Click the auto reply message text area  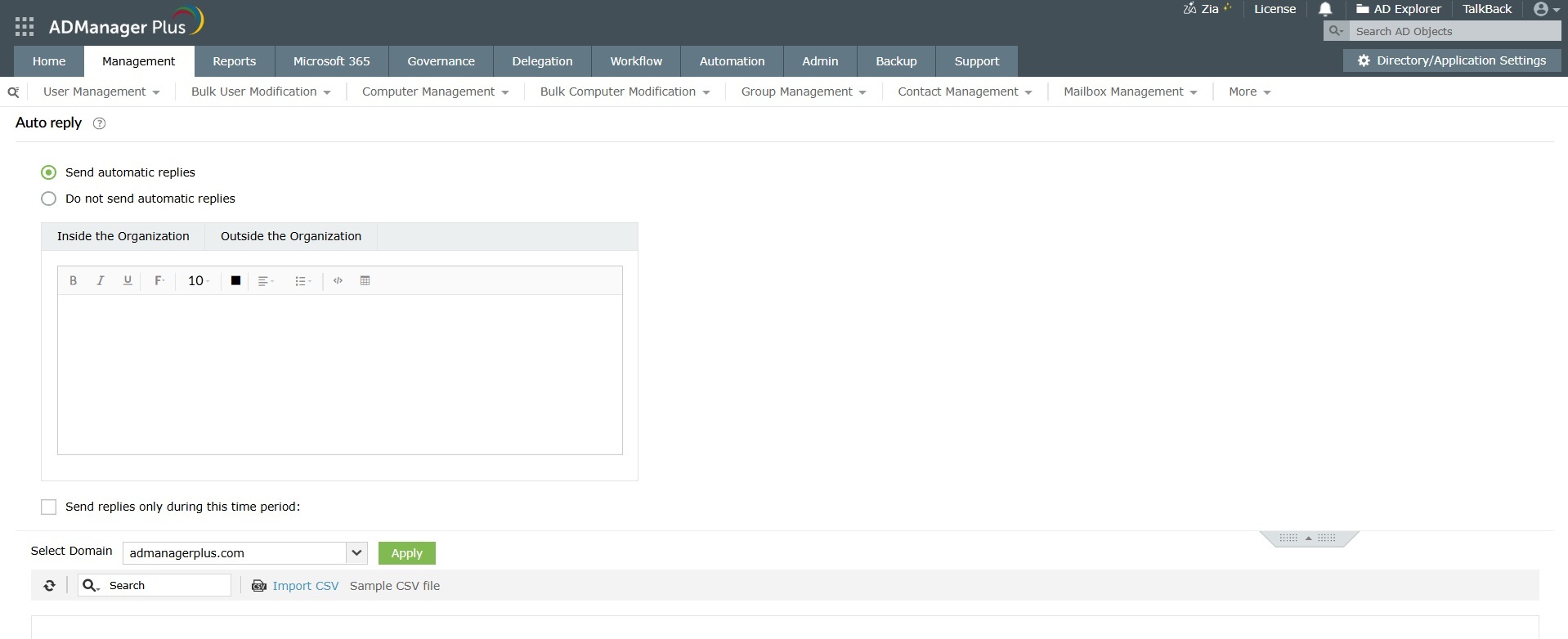tap(340, 374)
